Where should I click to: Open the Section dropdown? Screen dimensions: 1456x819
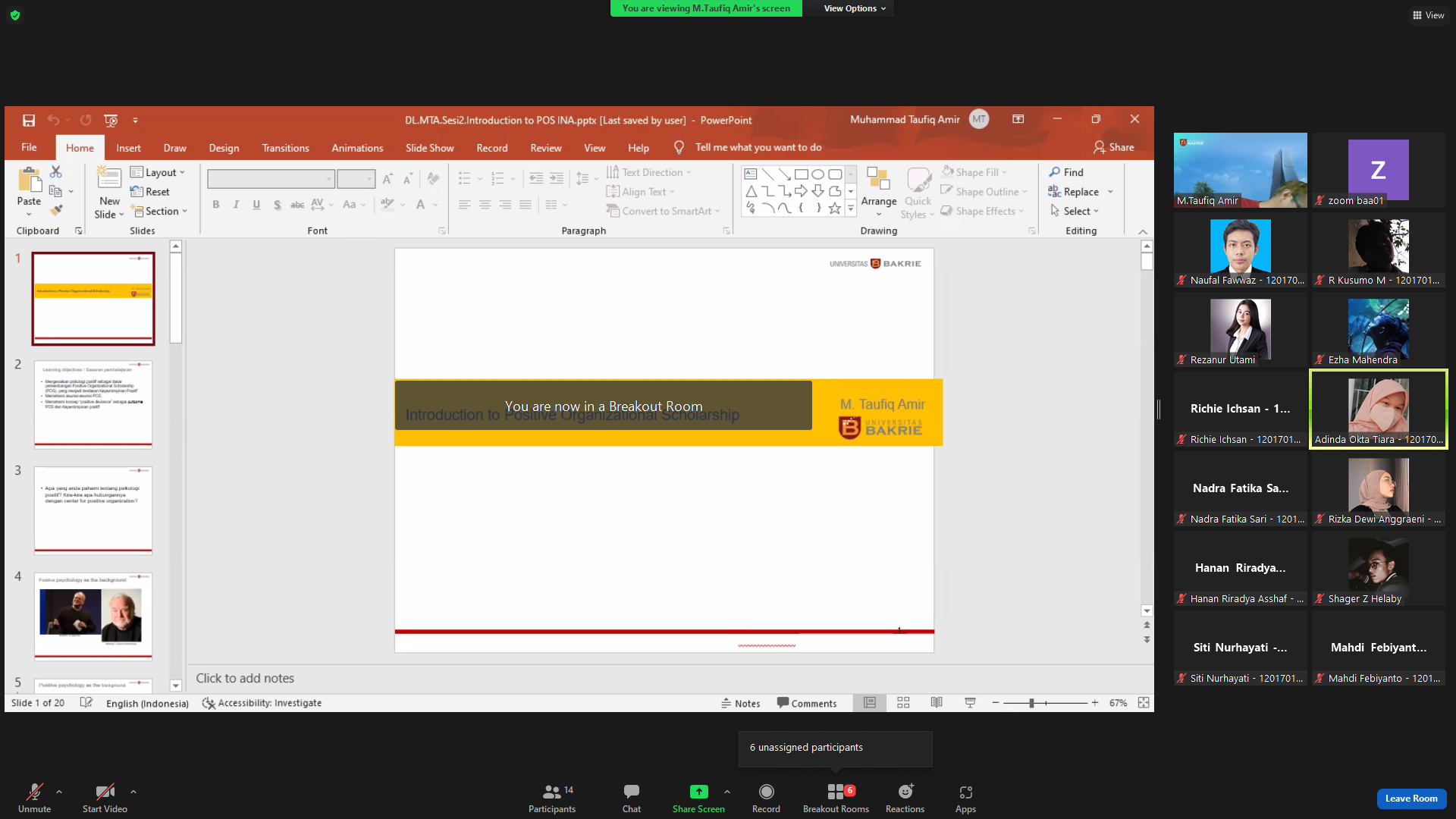tap(159, 211)
